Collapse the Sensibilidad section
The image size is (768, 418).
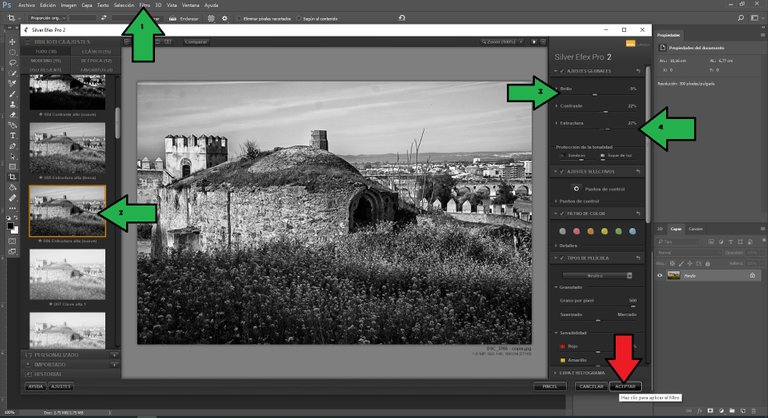tap(557, 333)
